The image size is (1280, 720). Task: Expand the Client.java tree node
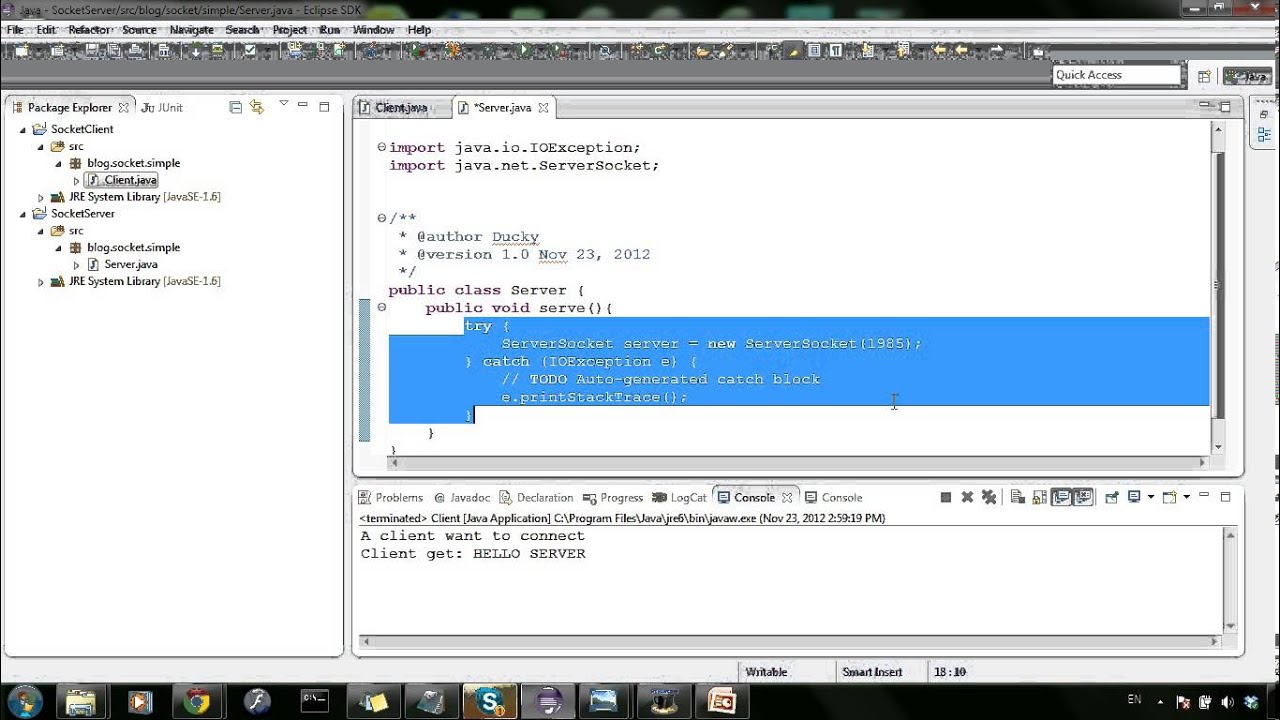(x=76, y=181)
